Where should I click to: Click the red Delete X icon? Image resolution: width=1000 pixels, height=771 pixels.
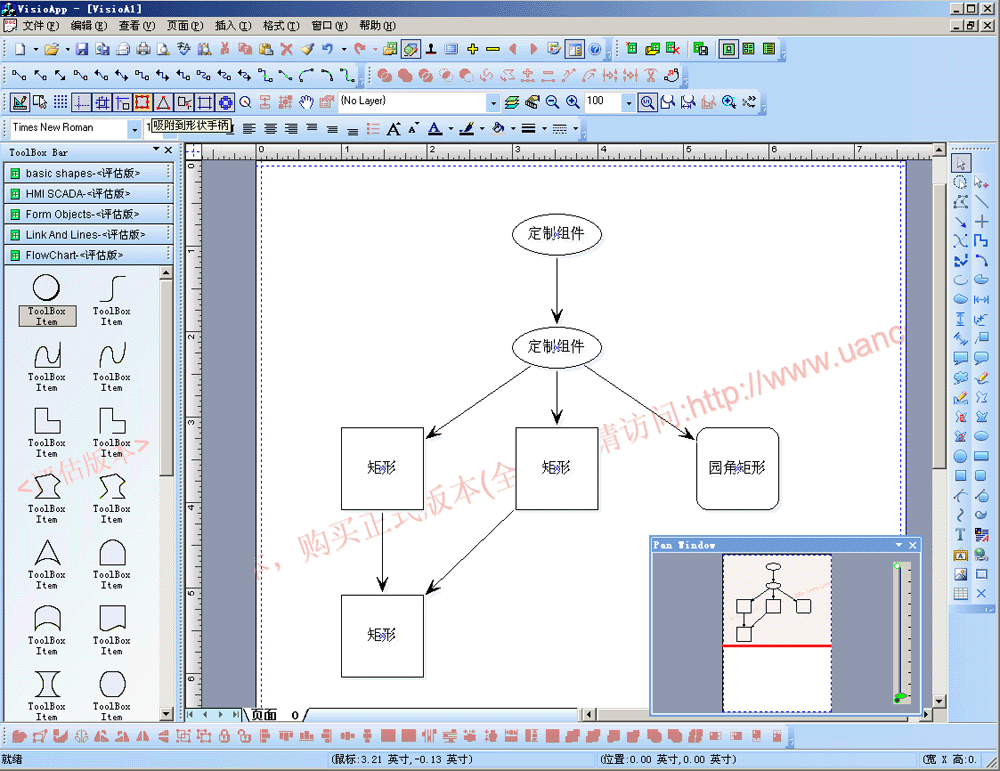pos(286,48)
